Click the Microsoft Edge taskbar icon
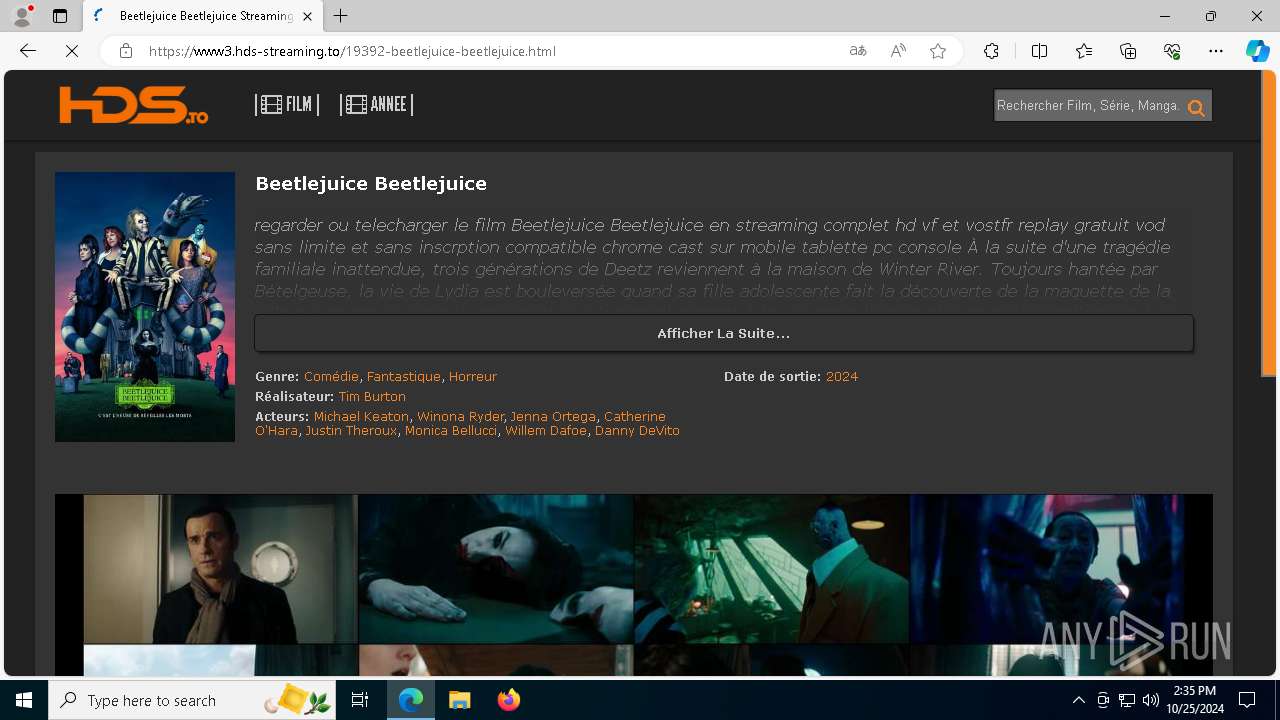The width and height of the screenshot is (1280, 720). click(411, 700)
